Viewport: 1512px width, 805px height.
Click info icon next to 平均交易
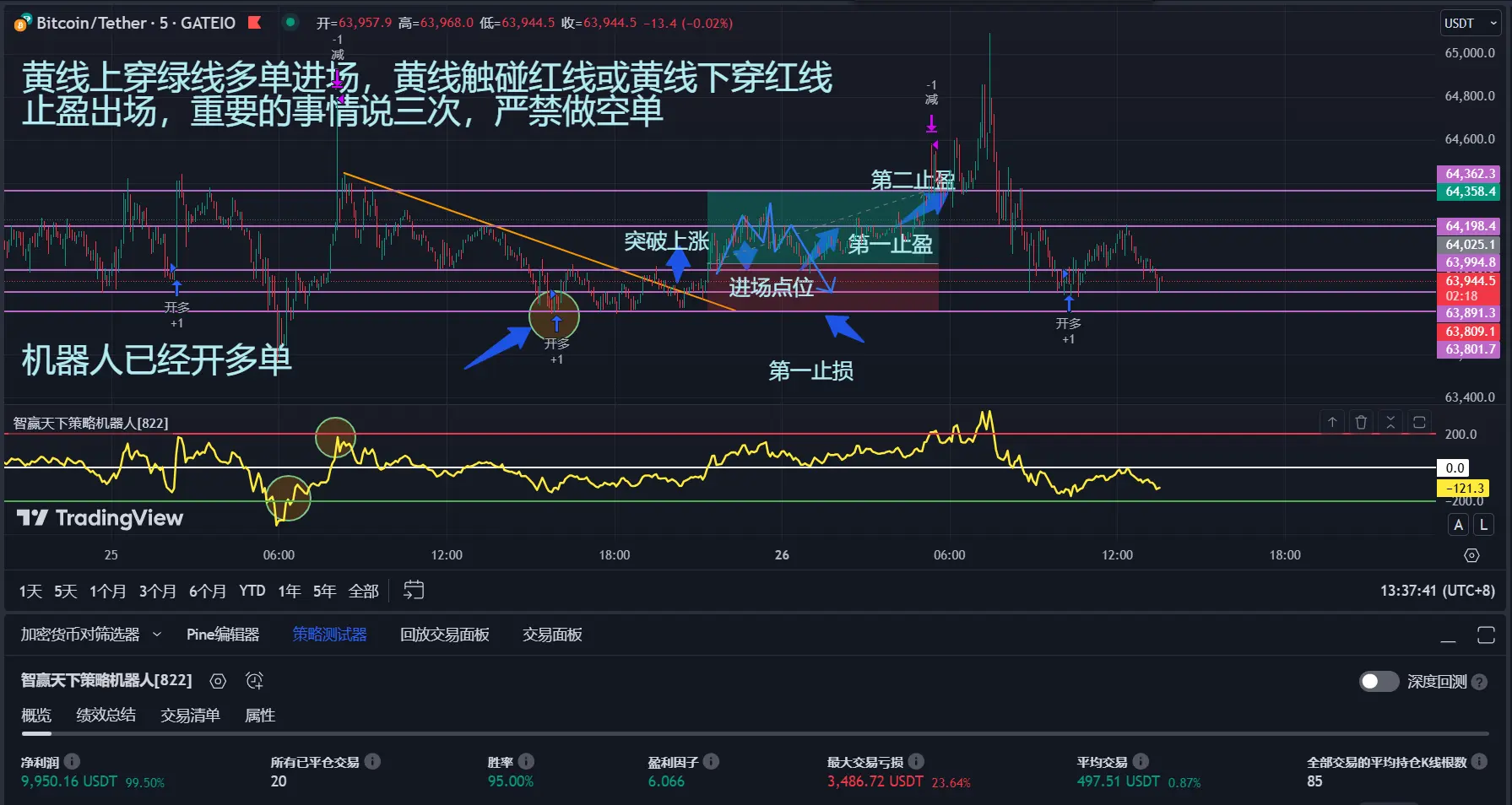tap(1141, 761)
